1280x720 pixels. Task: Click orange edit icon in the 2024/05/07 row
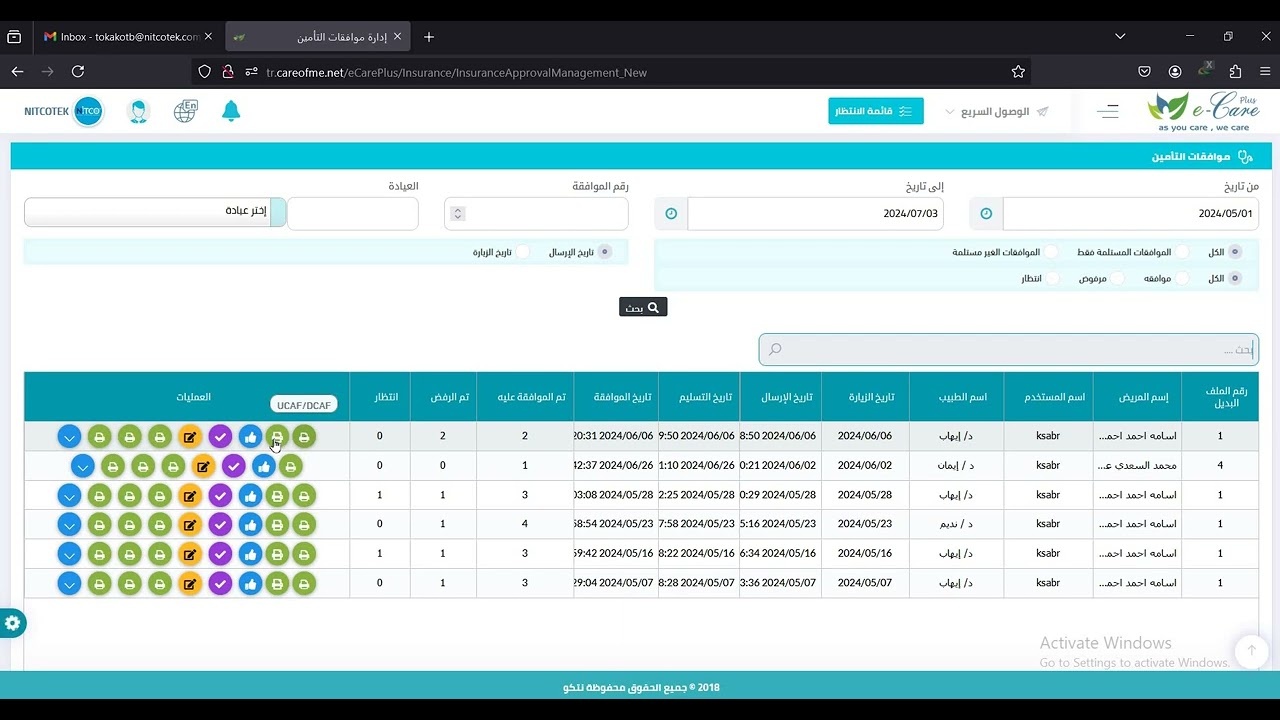click(x=190, y=583)
